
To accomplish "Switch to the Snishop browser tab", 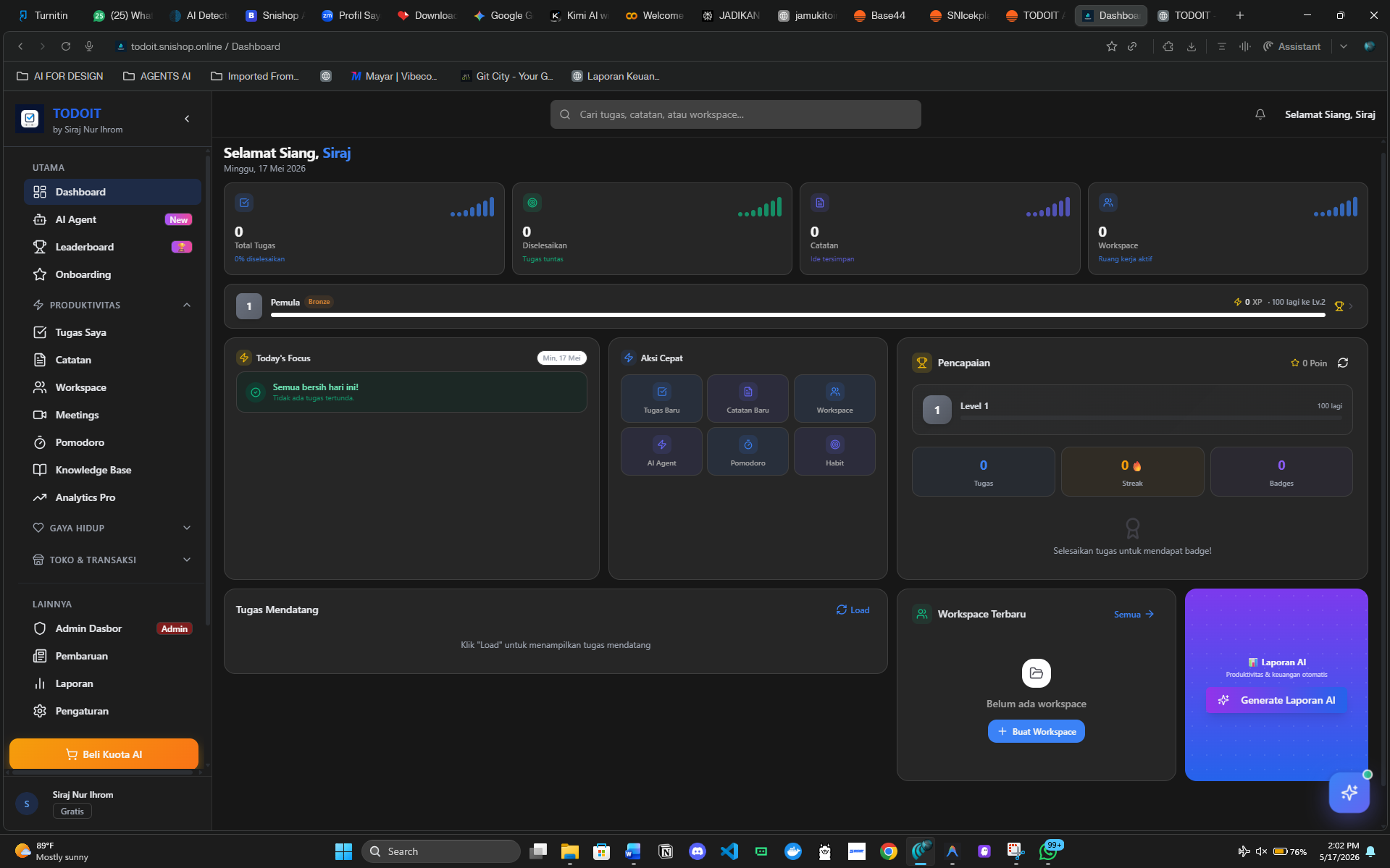I will tap(275, 15).
